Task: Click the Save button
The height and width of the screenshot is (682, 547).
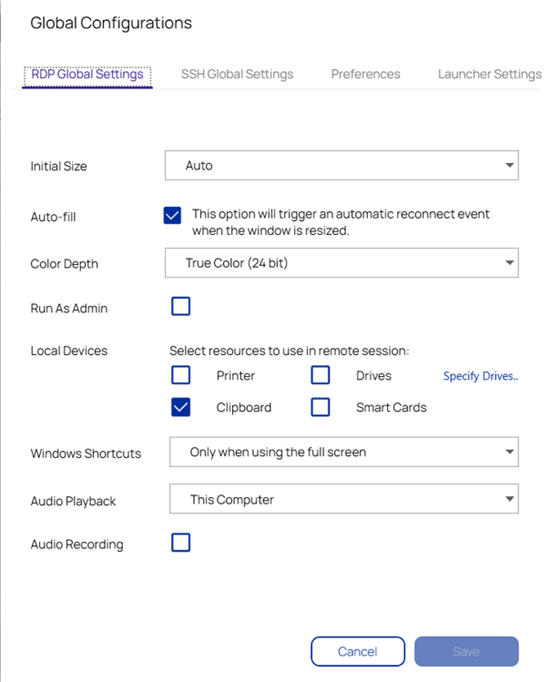Action: pos(466,651)
